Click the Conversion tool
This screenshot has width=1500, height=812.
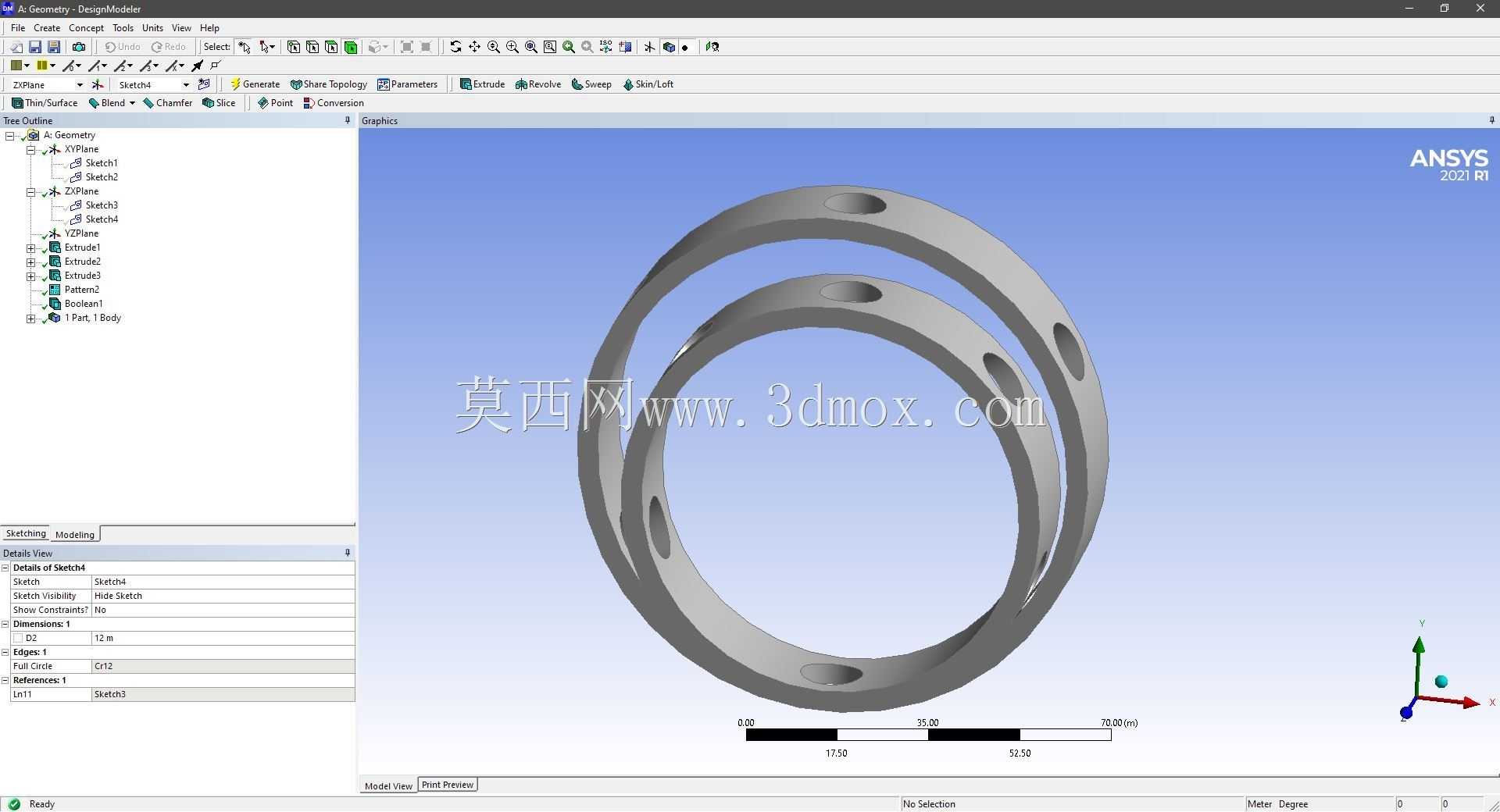pos(334,103)
